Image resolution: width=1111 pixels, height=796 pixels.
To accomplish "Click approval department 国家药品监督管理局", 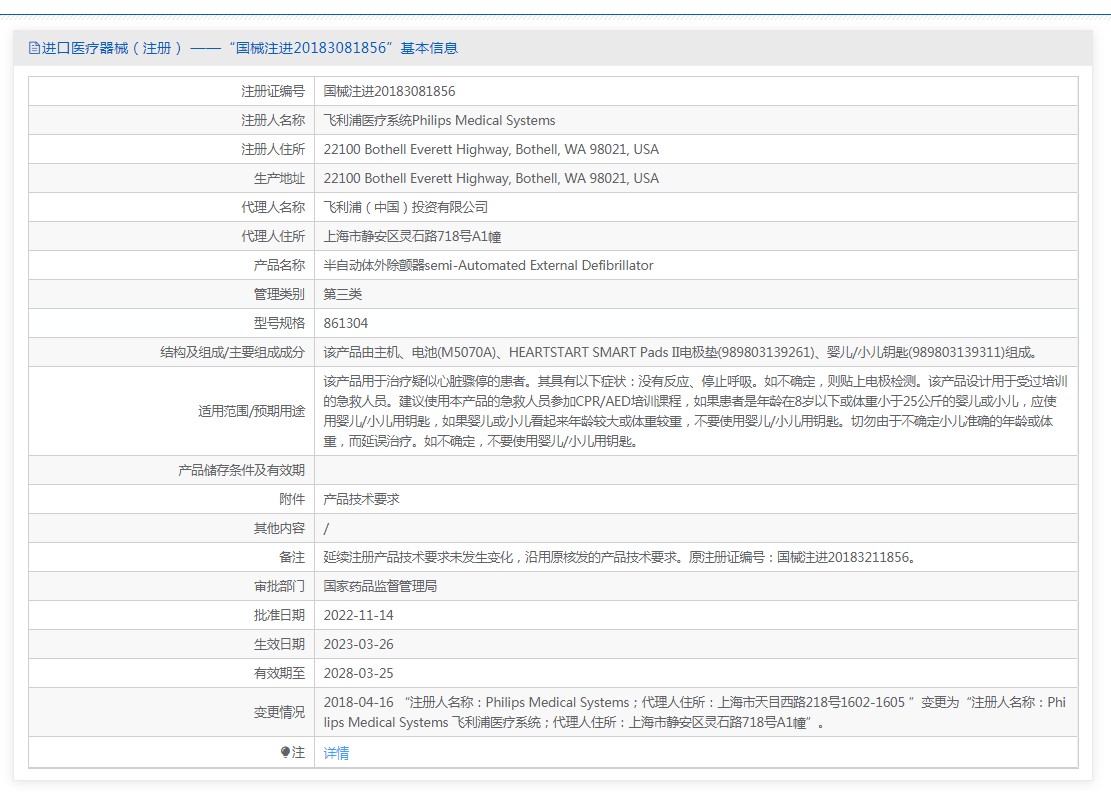I will click(380, 586).
